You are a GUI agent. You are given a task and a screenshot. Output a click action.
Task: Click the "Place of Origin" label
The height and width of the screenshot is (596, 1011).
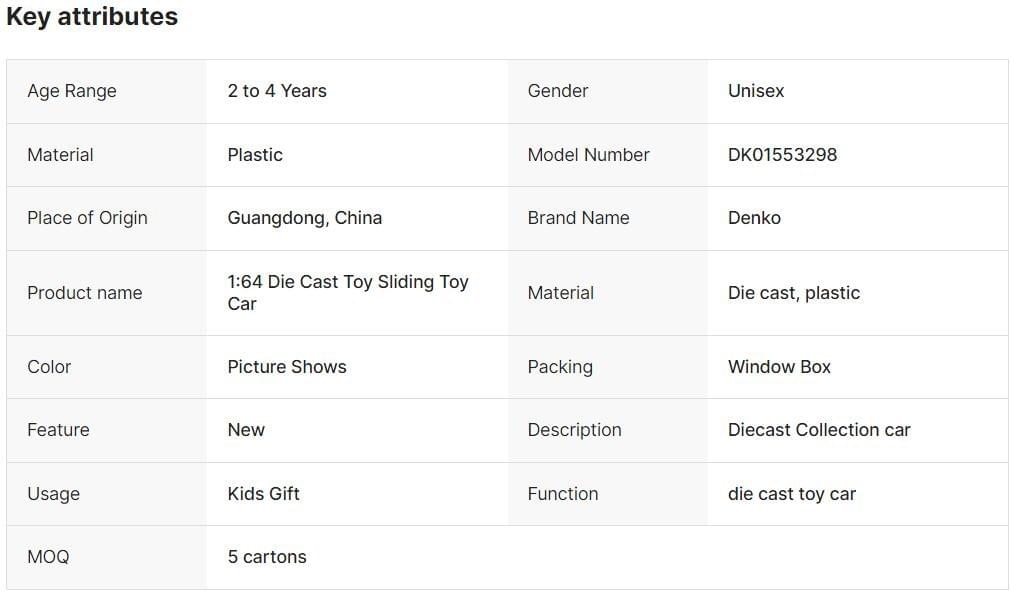click(87, 218)
